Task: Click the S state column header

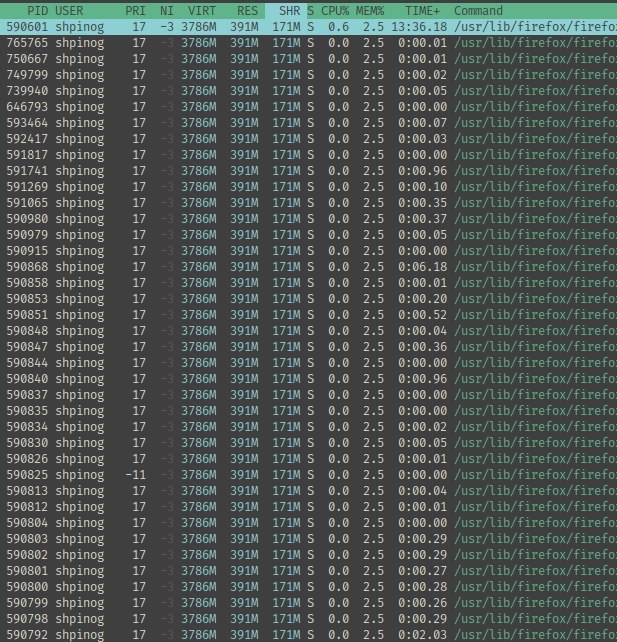Action: (x=310, y=11)
